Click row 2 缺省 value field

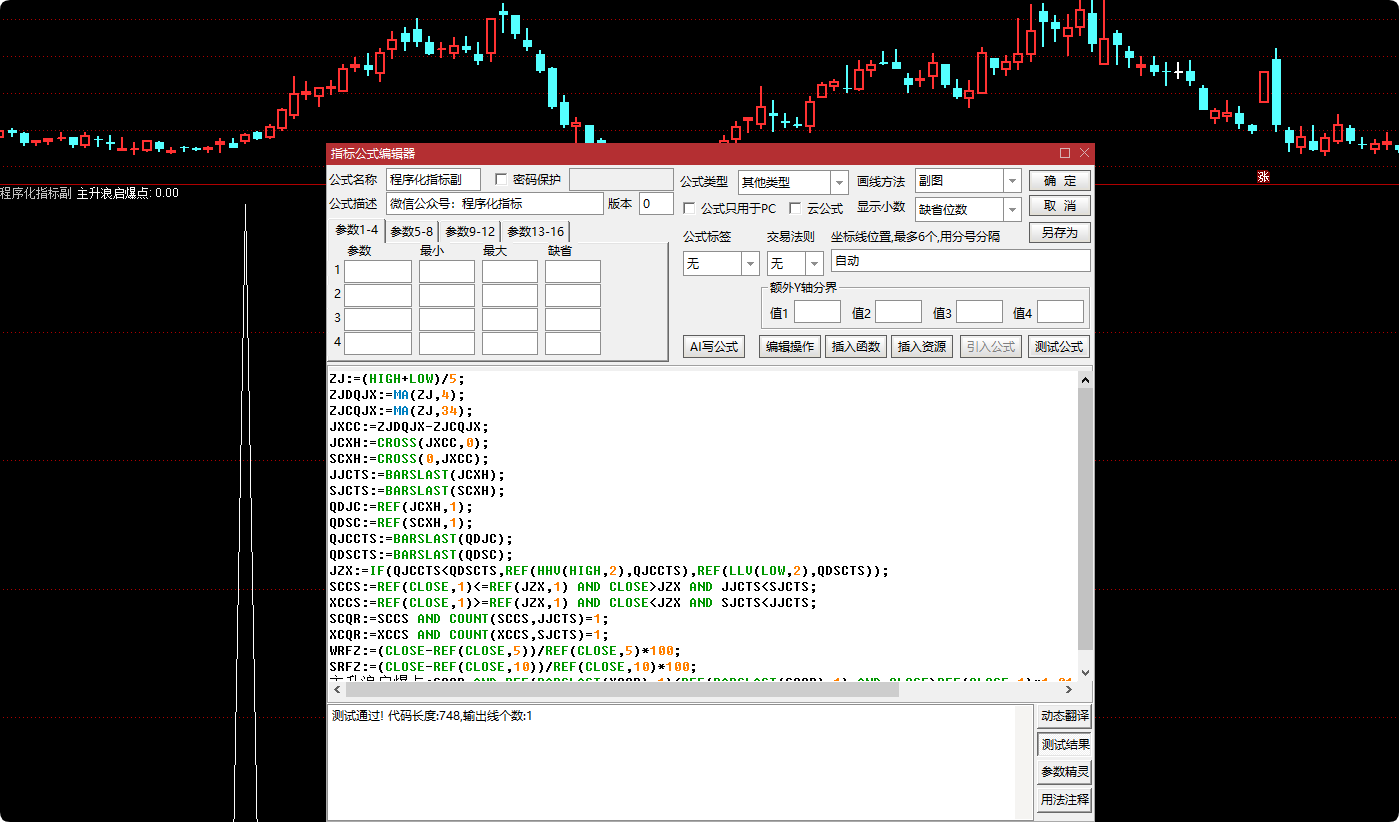(573, 295)
